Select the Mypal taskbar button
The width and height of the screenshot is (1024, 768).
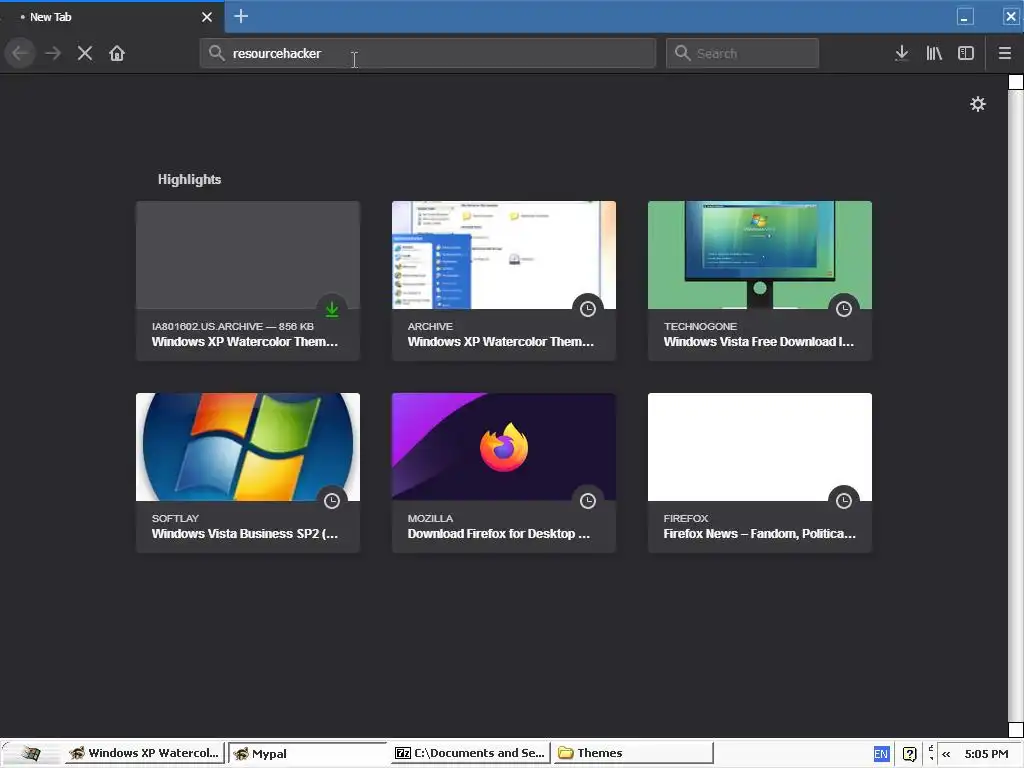[307, 753]
